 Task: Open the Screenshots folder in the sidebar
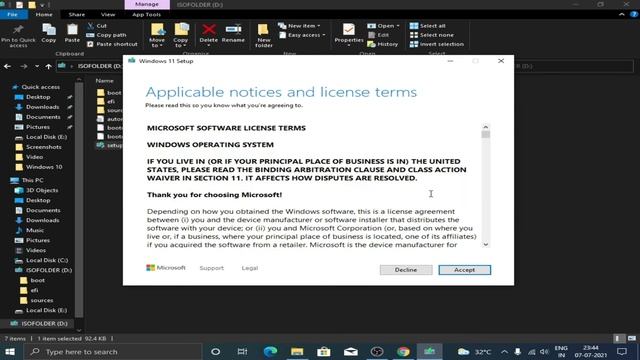44,147
